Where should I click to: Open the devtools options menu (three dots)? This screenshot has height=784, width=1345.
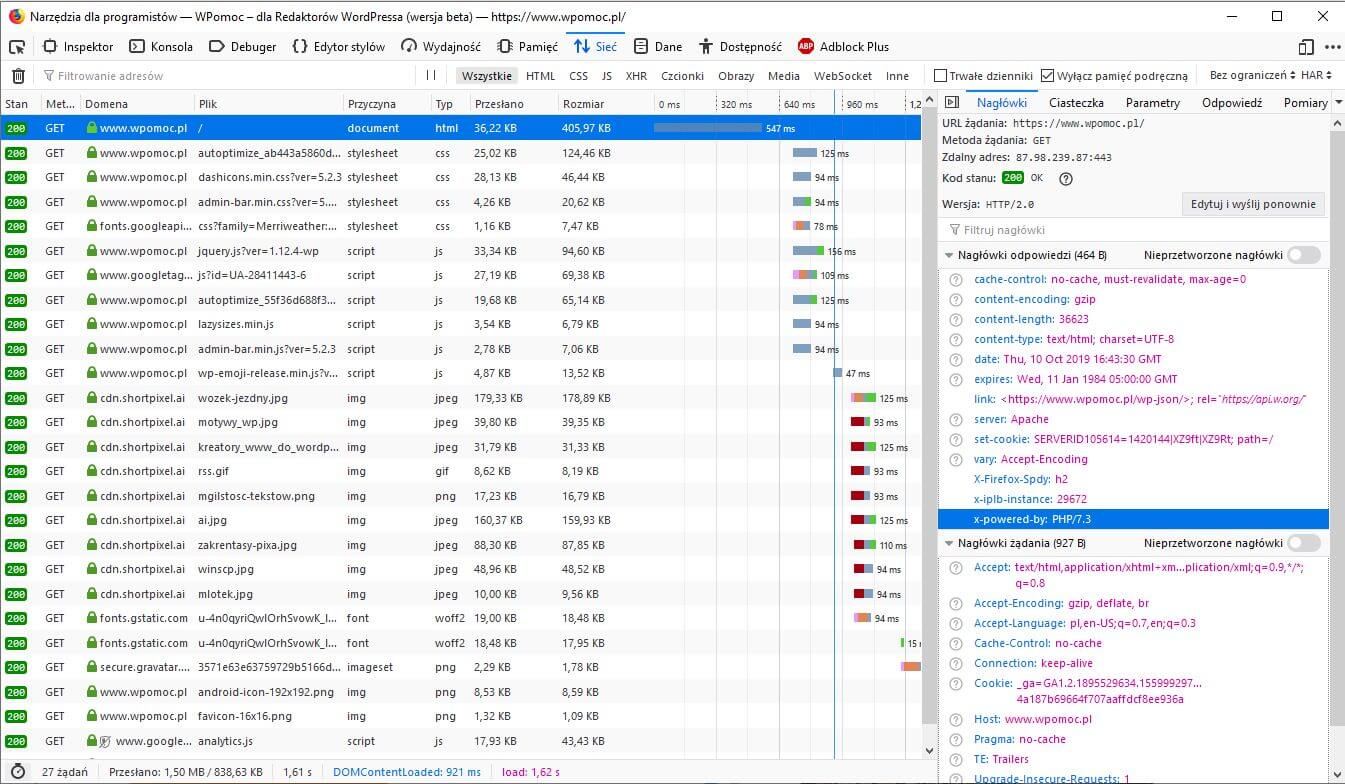click(1332, 47)
